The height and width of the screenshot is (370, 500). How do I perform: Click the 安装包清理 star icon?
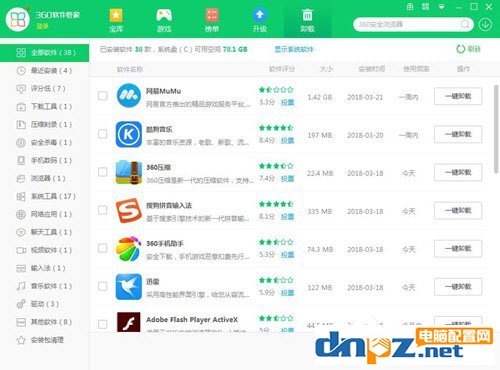pyautogui.click(x=21, y=340)
